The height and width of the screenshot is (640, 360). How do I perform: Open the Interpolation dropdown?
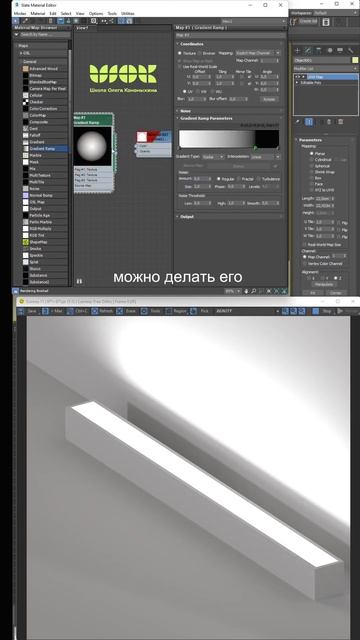coord(265,157)
